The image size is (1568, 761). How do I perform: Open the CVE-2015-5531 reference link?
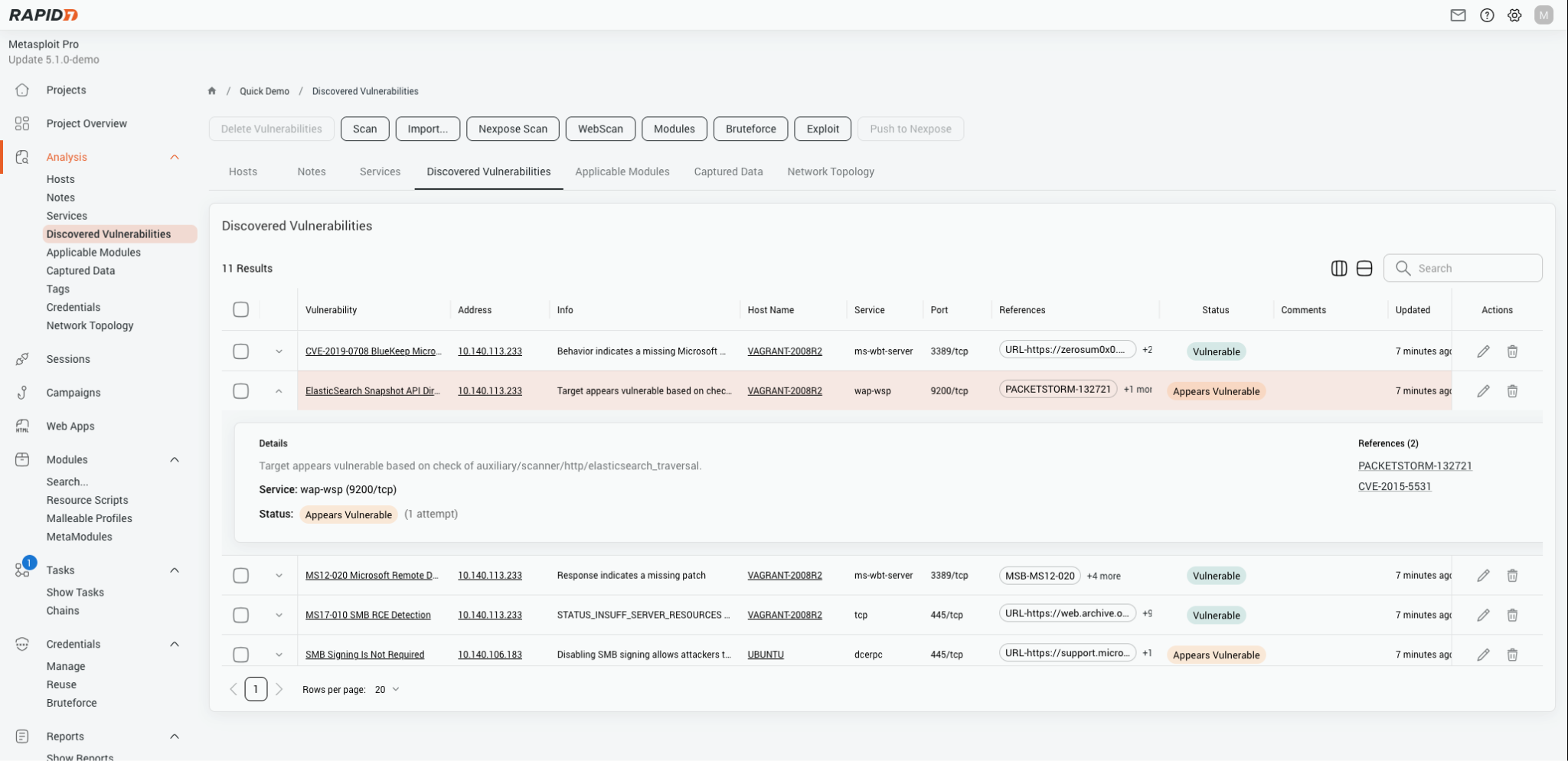pos(1394,486)
